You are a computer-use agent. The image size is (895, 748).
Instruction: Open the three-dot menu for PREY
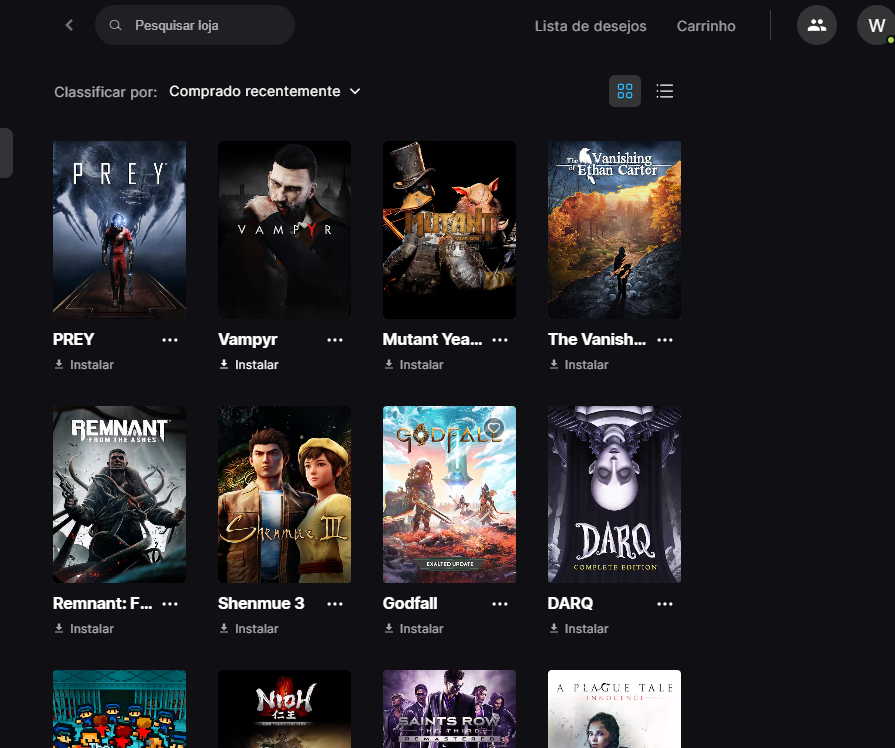(170, 340)
